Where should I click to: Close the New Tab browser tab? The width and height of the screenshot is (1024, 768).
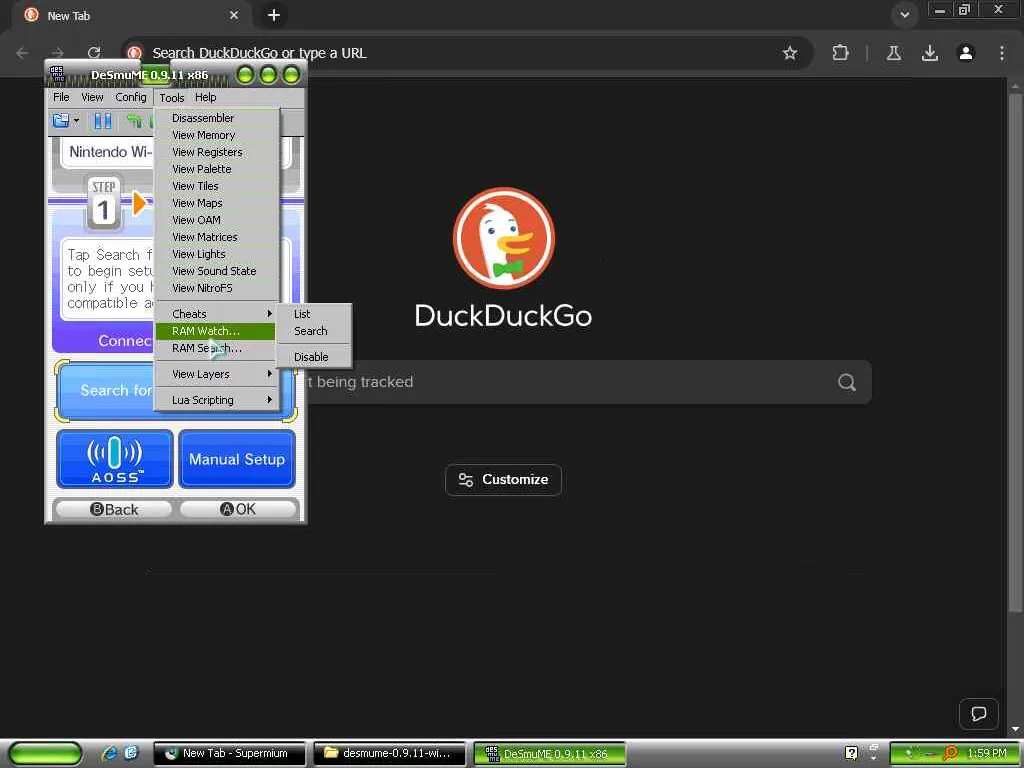click(234, 15)
